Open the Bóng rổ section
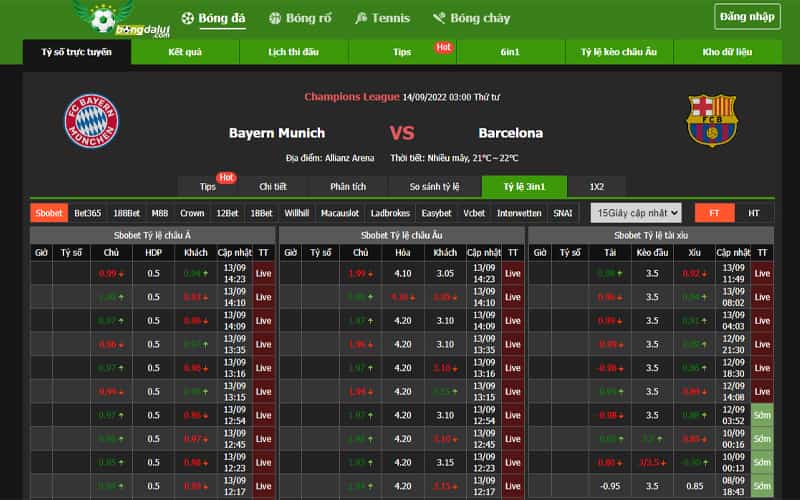800x500 pixels. coord(308,18)
